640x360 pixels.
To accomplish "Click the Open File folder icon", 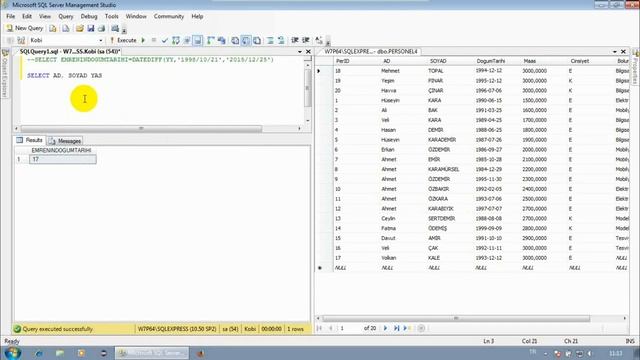I will [80, 28].
